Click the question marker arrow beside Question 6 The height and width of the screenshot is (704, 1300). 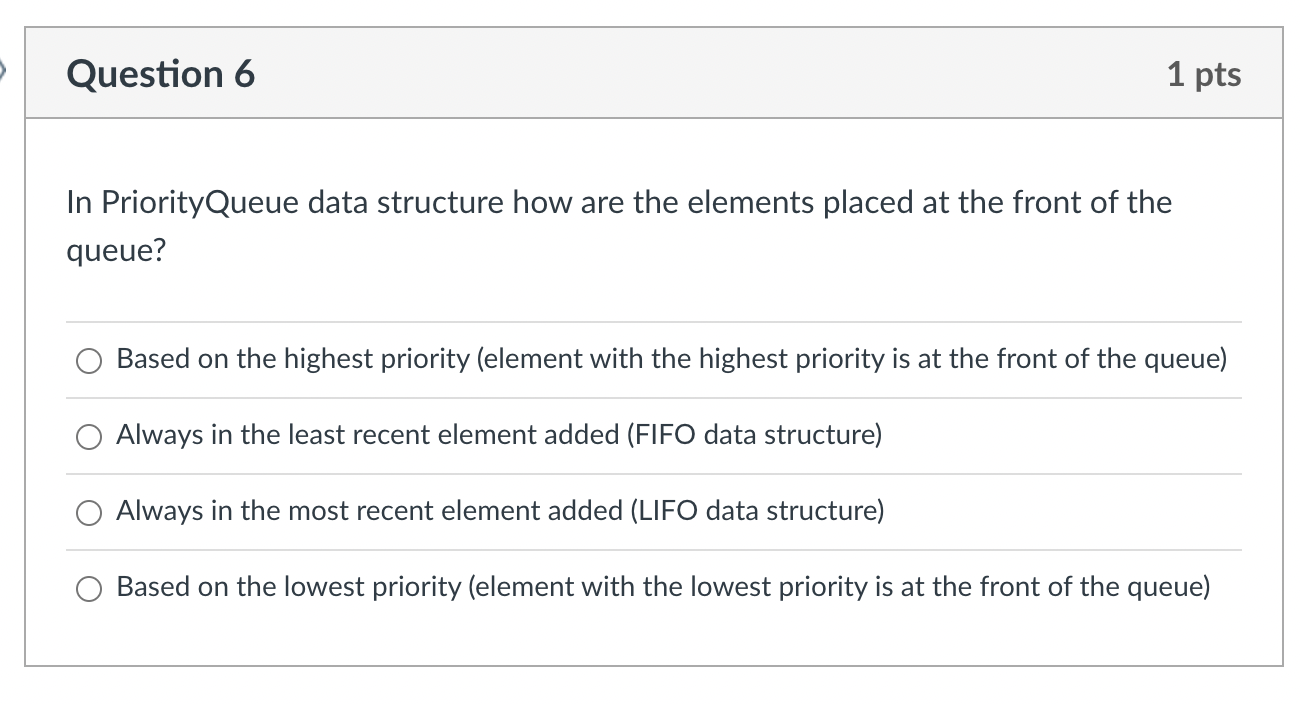4,71
